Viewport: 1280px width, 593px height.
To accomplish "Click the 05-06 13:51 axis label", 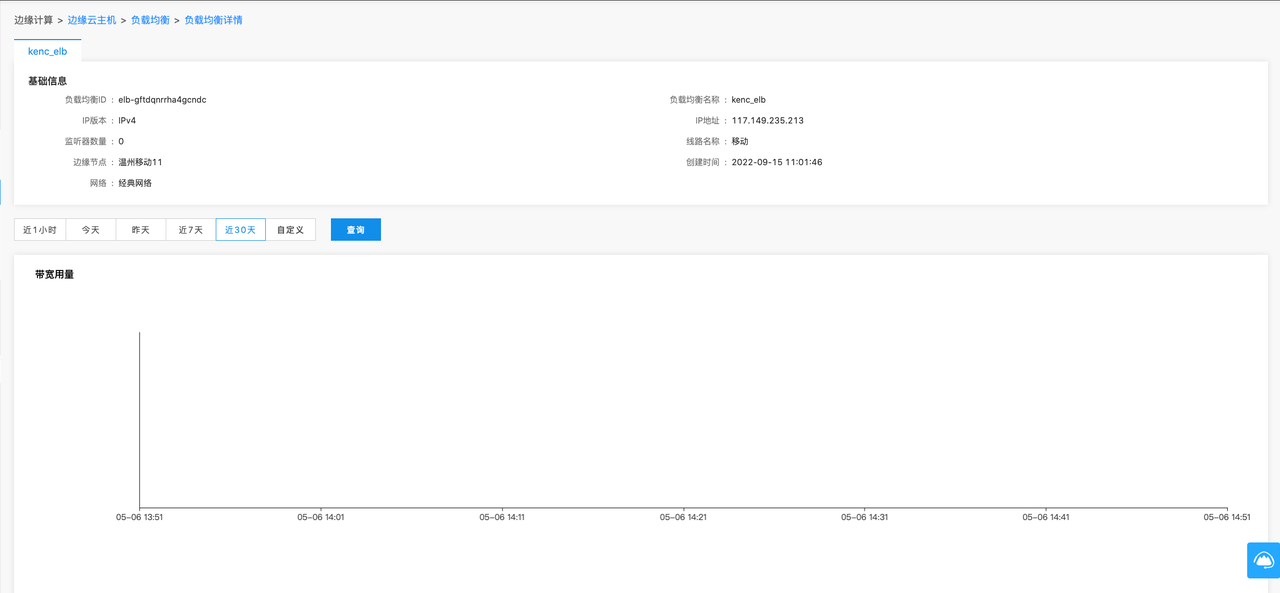I will point(139,518).
